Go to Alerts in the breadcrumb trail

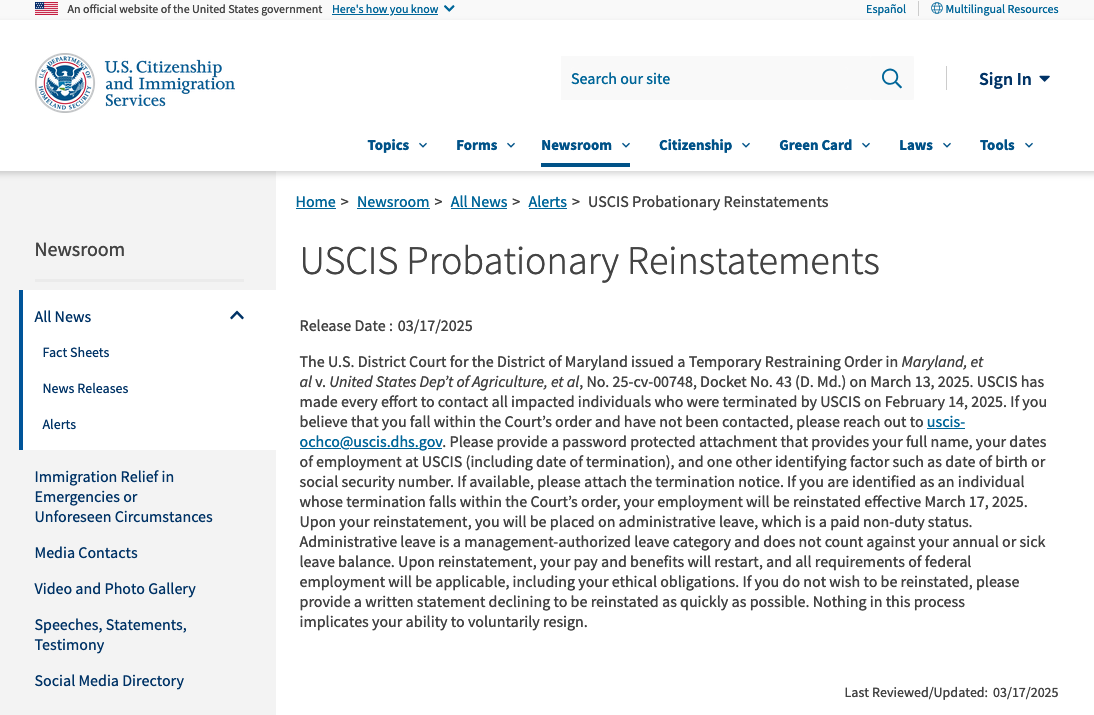click(x=547, y=202)
